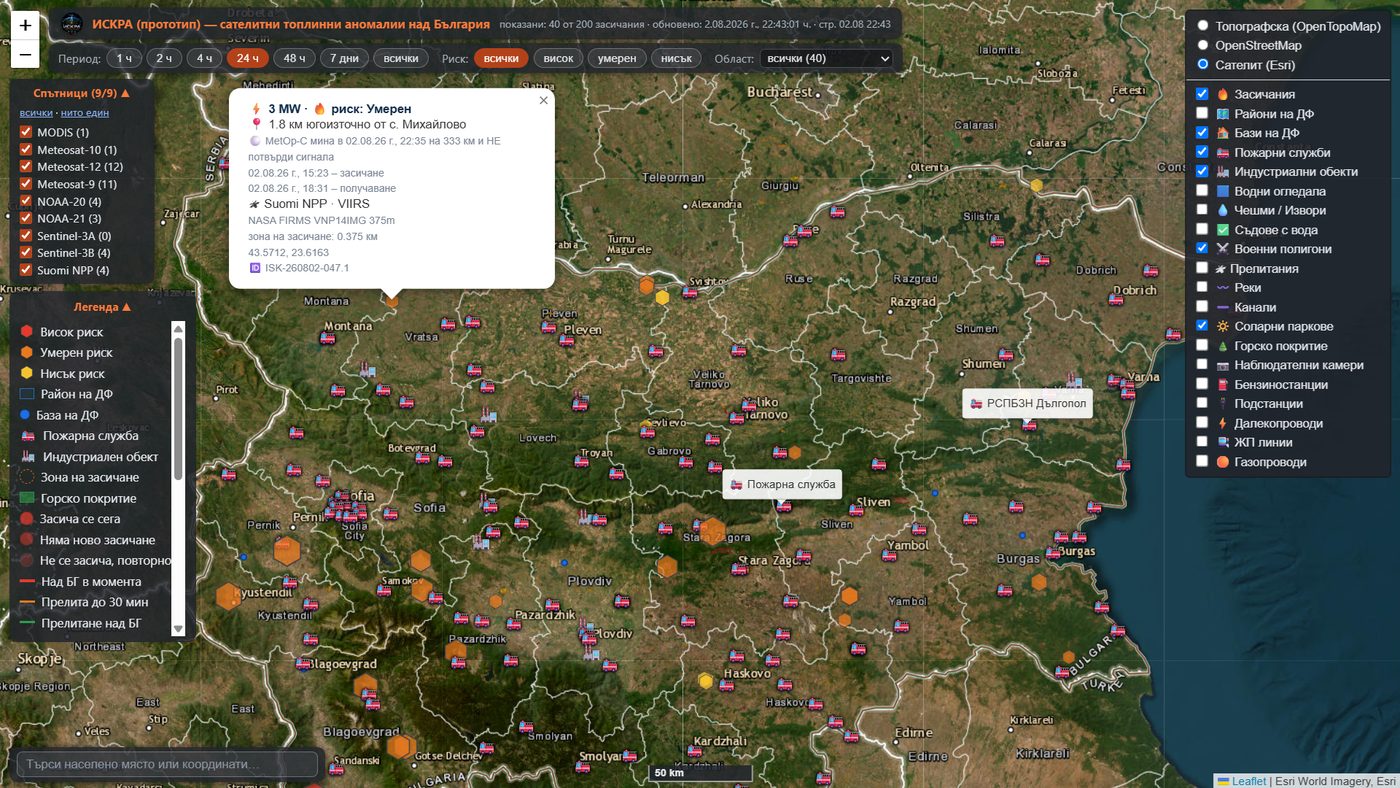The image size is (1400, 788).
Task: Click the ИСКРА logo in the header
Action: pos(71,24)
